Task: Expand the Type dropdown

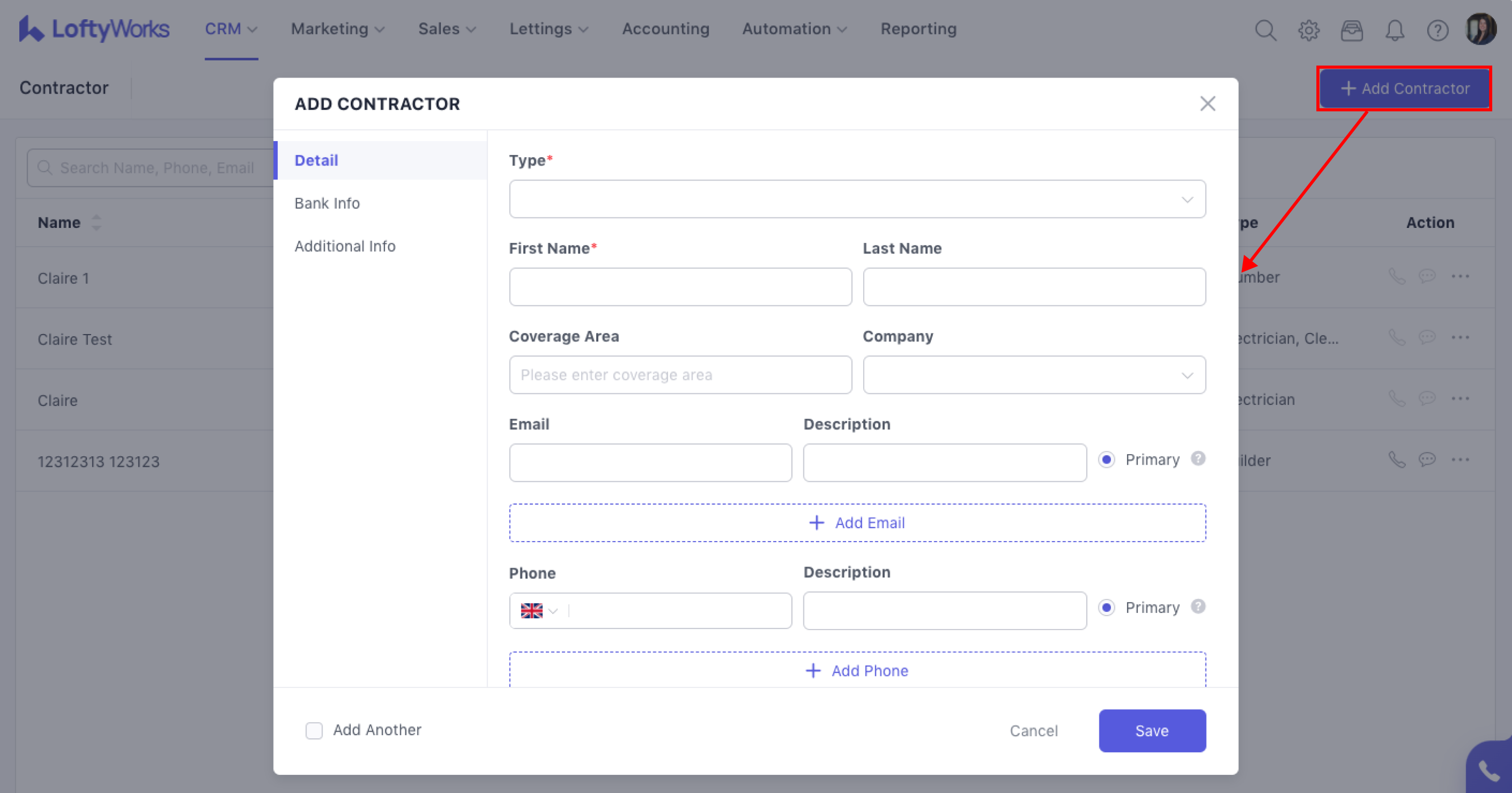Action: click(x=857, y=199)
